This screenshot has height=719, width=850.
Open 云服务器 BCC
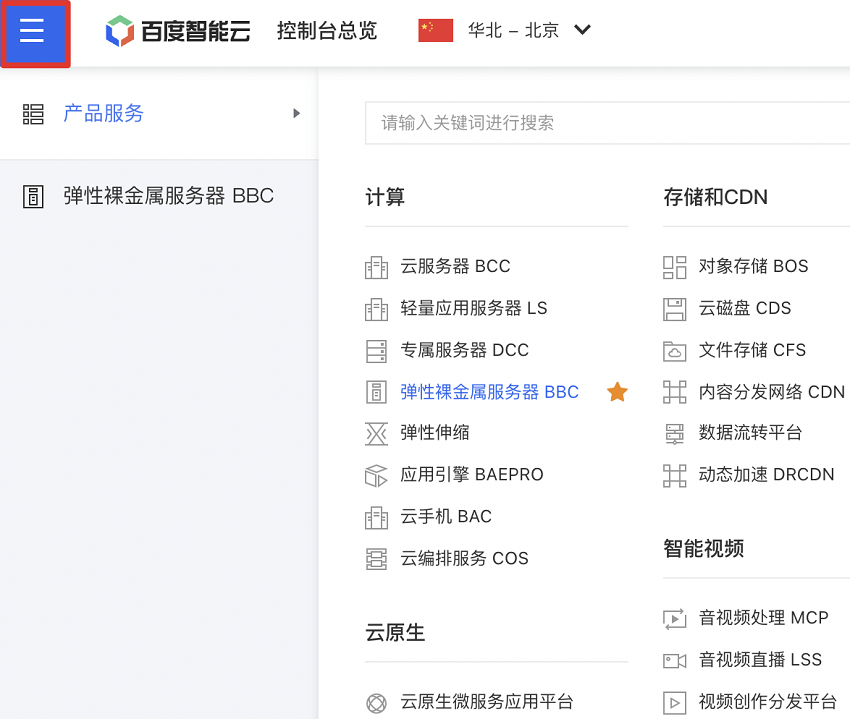tap(455, 266)
